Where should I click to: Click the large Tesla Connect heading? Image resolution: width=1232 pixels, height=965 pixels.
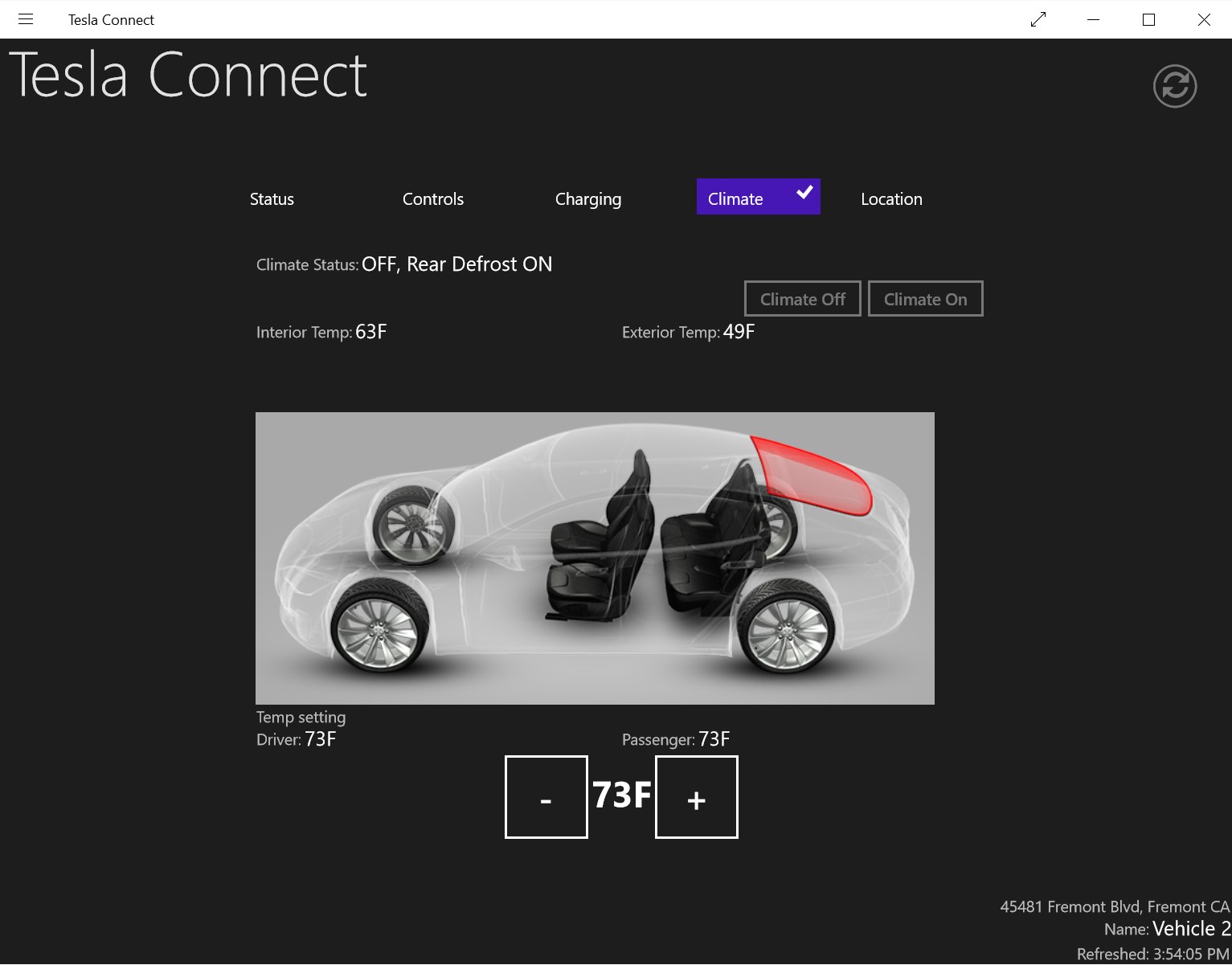coord(188,75)
